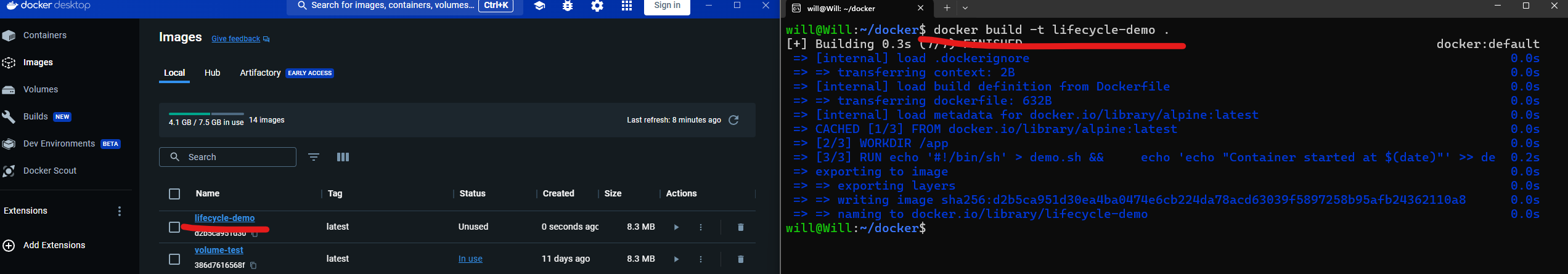
Task: Sort by the Name column header
Action: click(208, 193)
